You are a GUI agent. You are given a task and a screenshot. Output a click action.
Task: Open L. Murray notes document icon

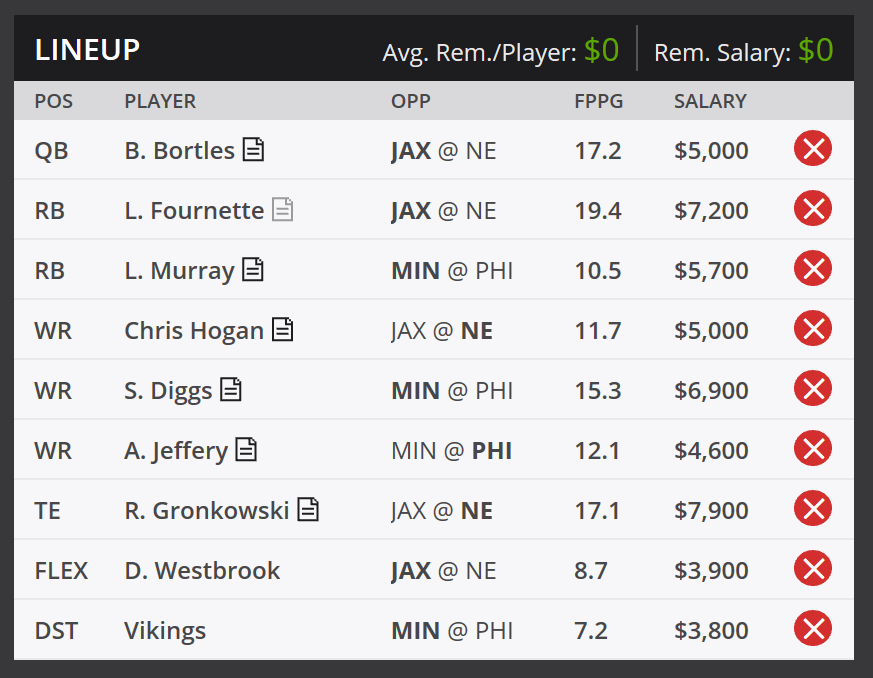coord(253,269)
